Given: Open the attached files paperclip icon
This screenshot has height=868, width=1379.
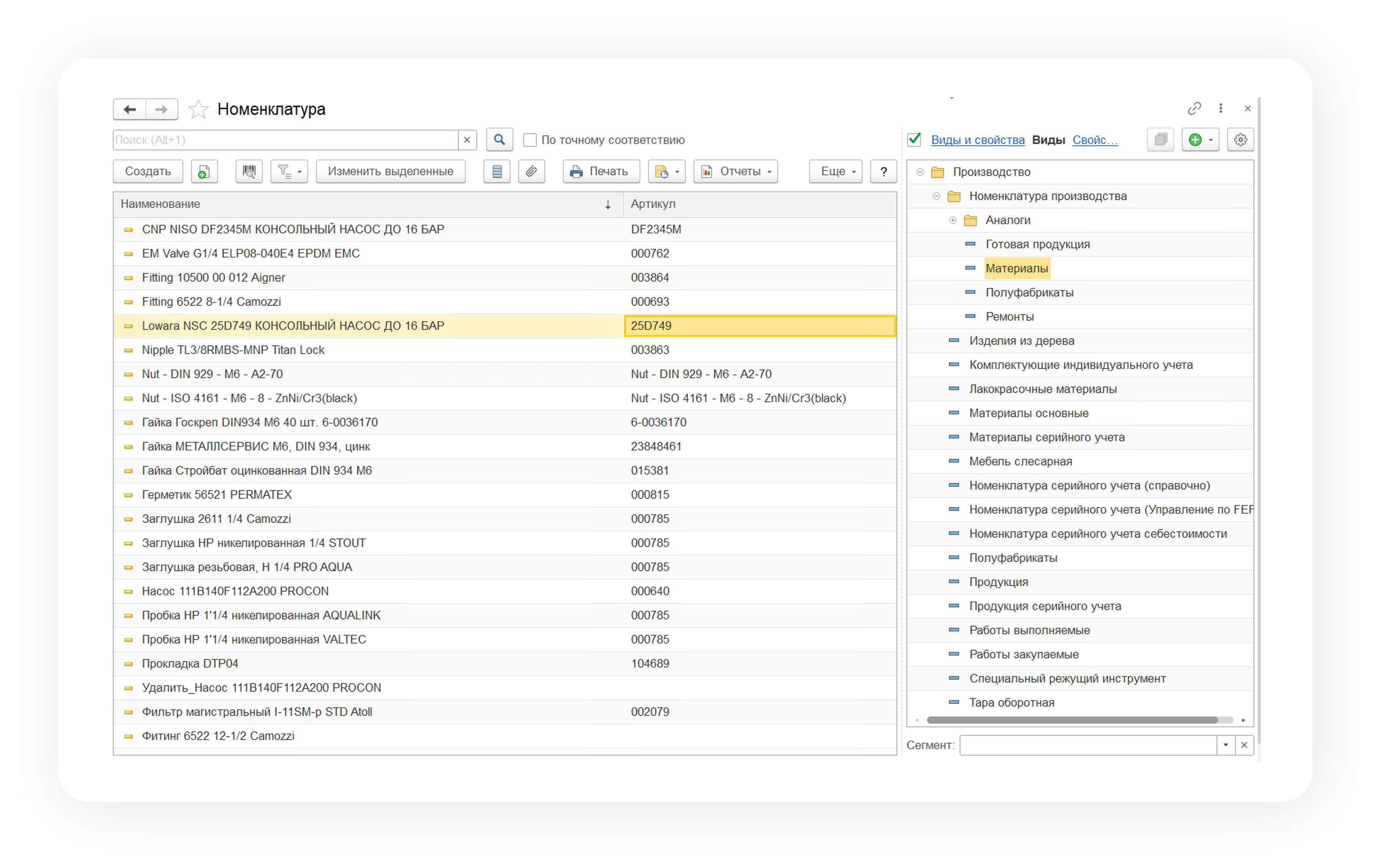Looking at the screenshot, I should pyautogui.click(x=532, y=171).
